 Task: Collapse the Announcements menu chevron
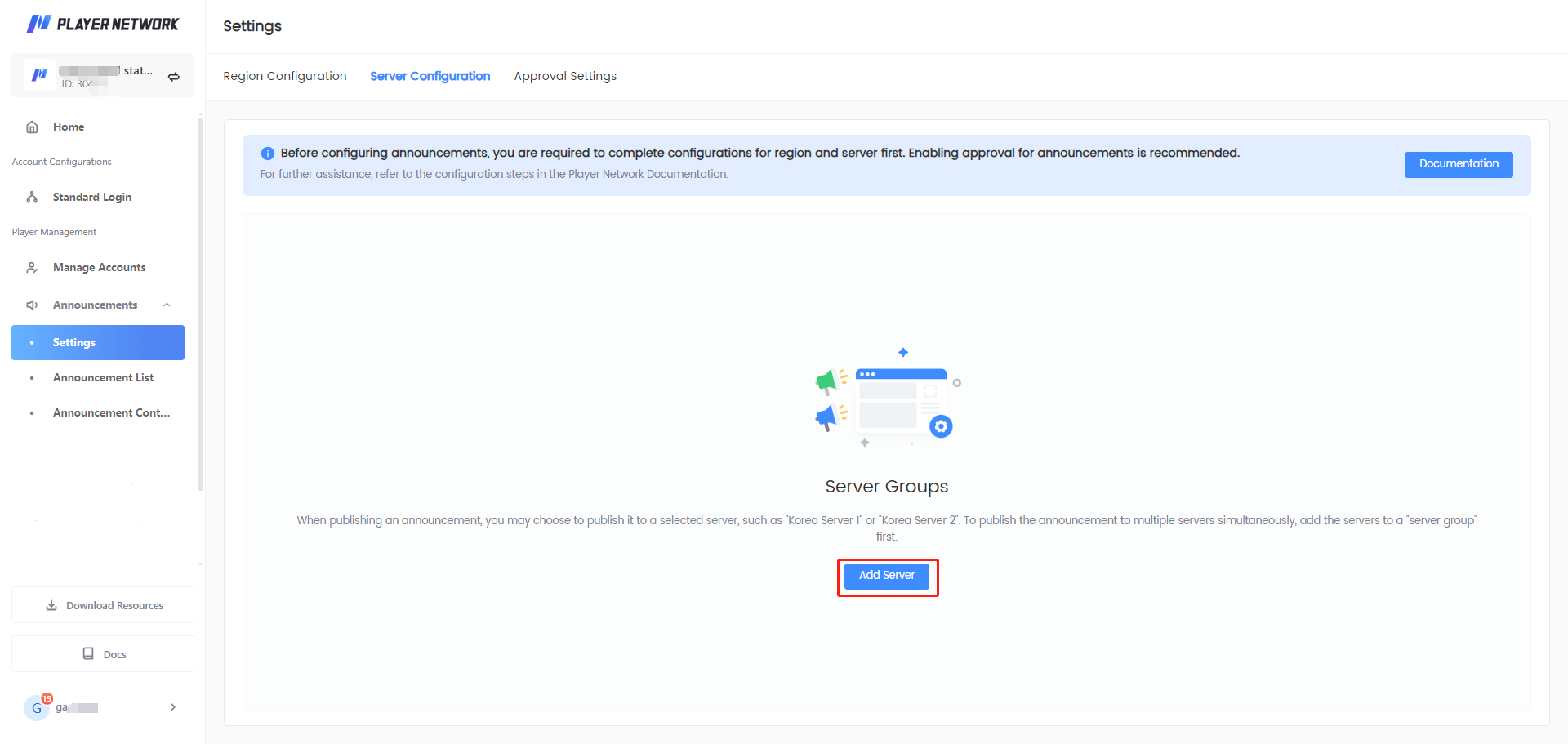(x=167, y=305)
